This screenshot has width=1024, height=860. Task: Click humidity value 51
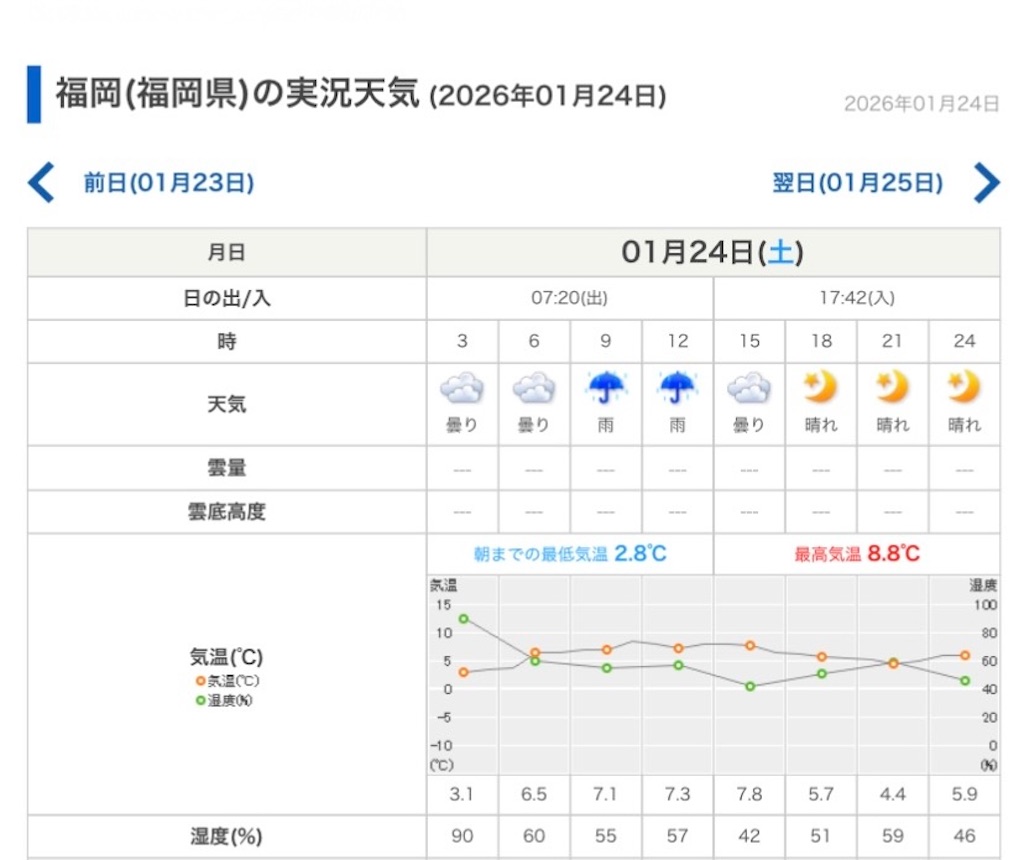coord(821,836)
